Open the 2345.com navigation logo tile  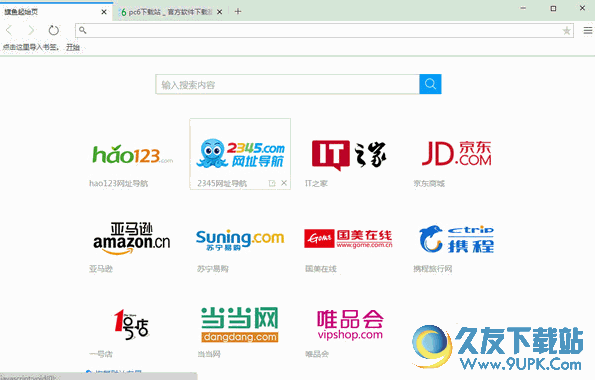pyautogui.click(x=240, y=153)
